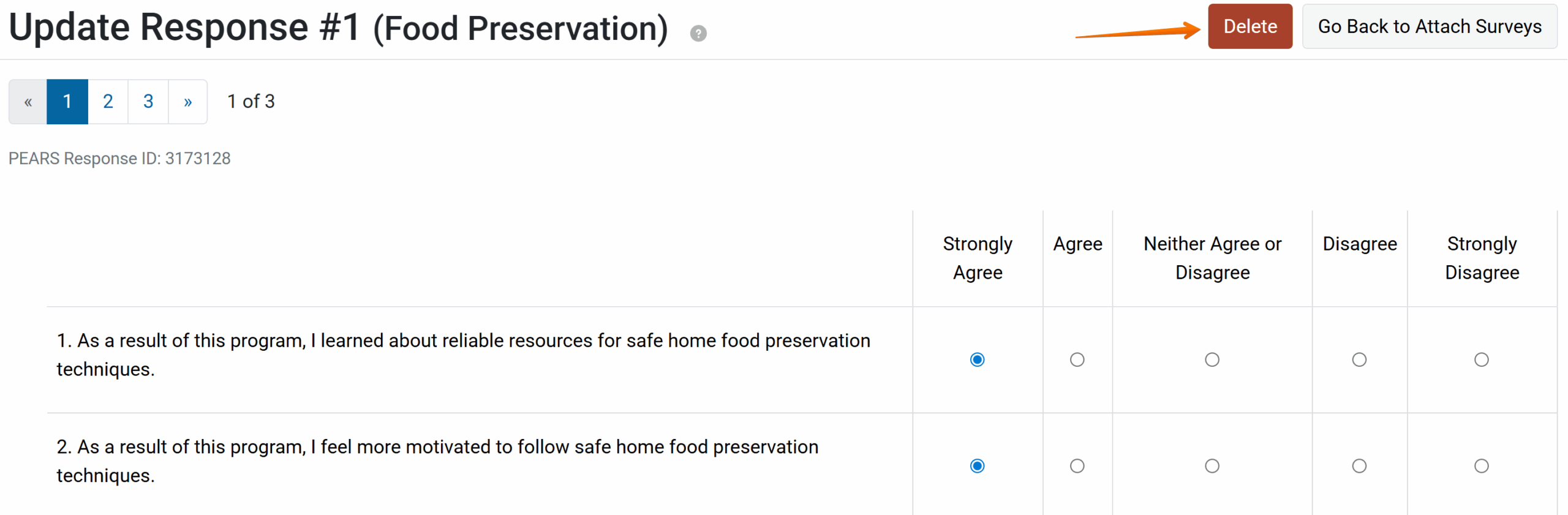Select Disagree for question 2

click(1359, 466)
